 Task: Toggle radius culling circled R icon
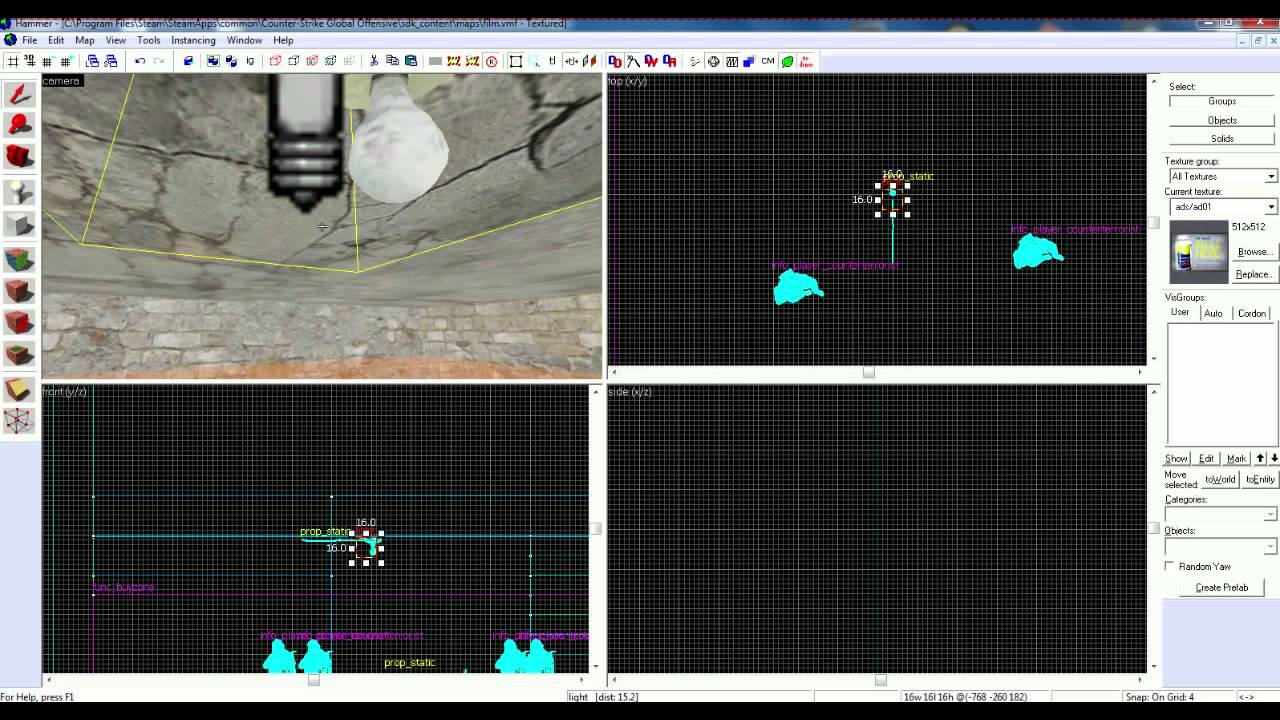click(491, 61)
